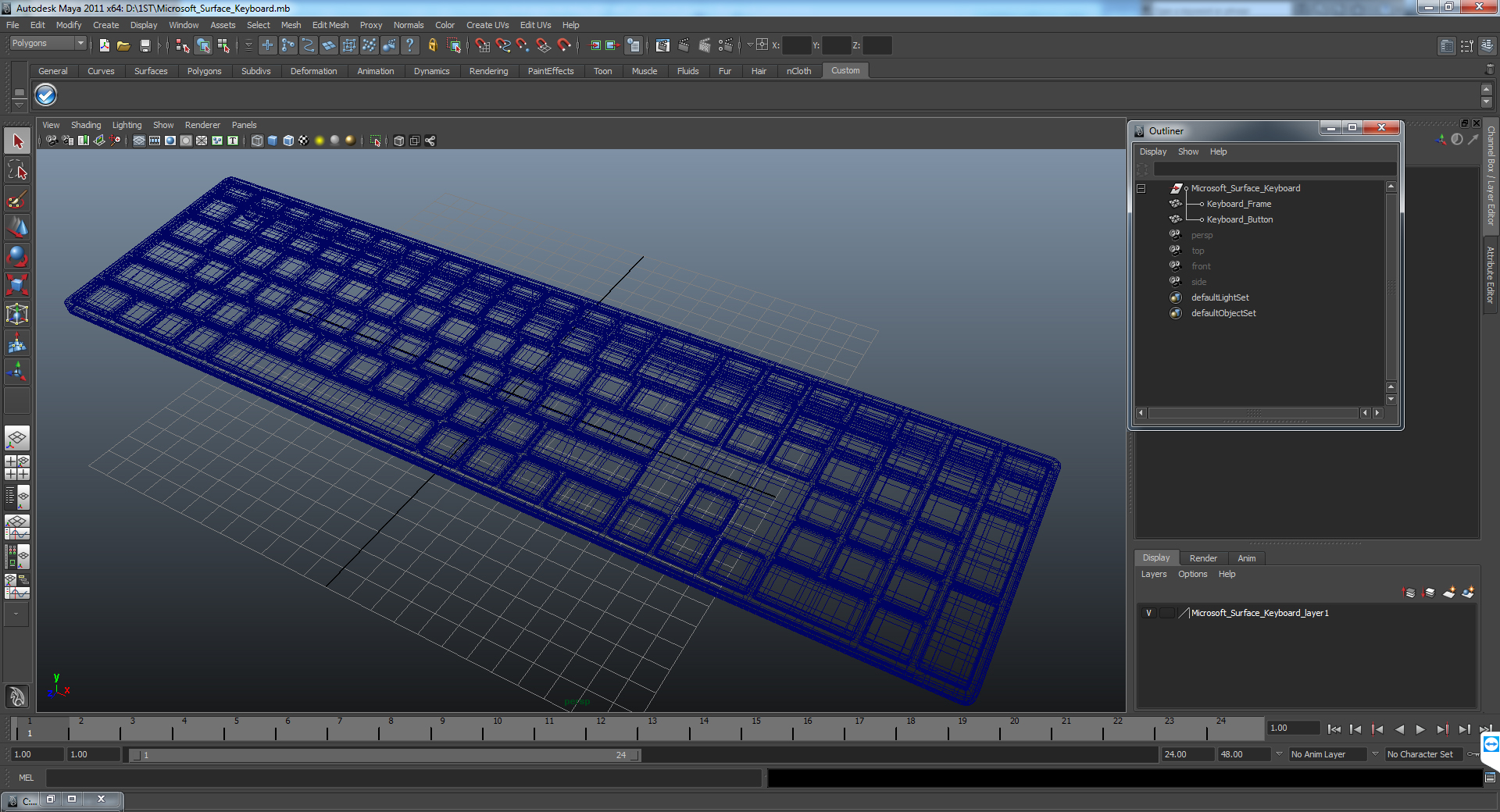
Task: Click Go to Start of playback range
Action: coord(1334,729)
